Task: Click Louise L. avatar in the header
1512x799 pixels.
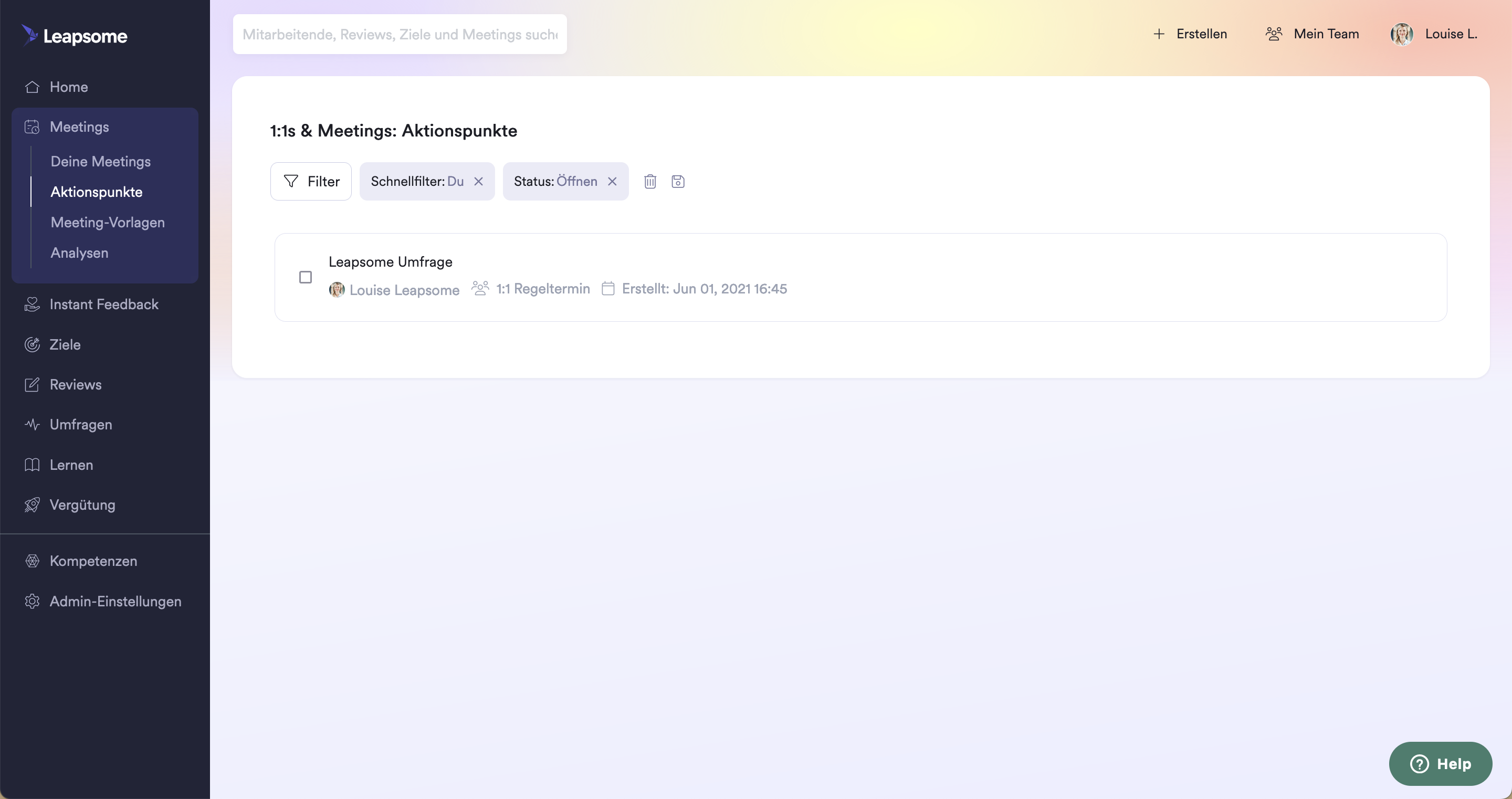Action: 1402,34
